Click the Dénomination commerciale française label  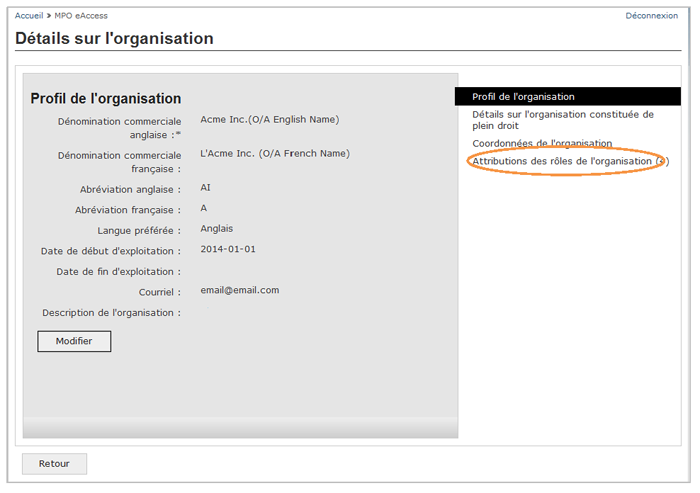119,162
